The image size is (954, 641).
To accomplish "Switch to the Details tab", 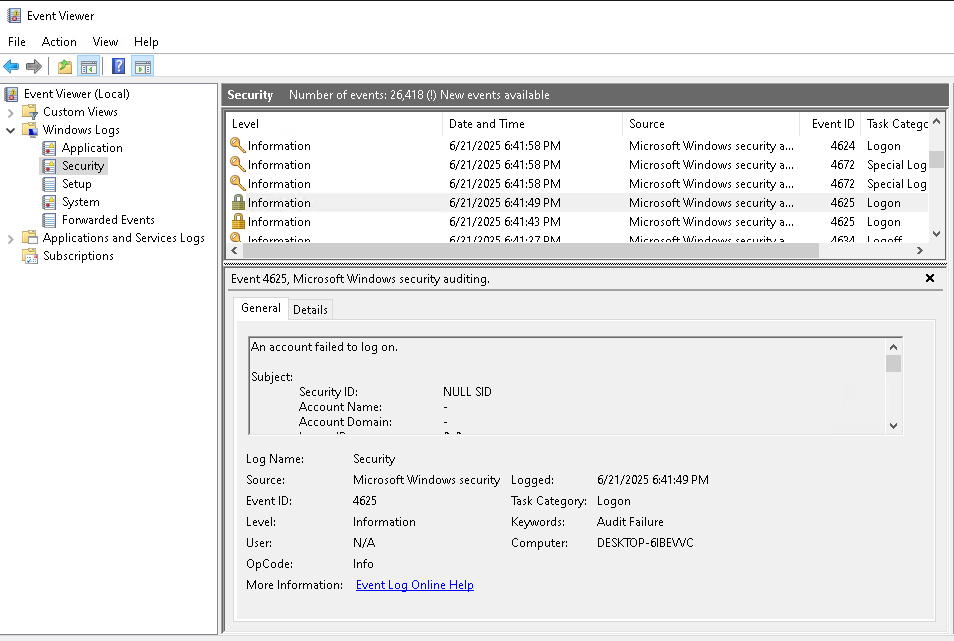I will (310, 310).
